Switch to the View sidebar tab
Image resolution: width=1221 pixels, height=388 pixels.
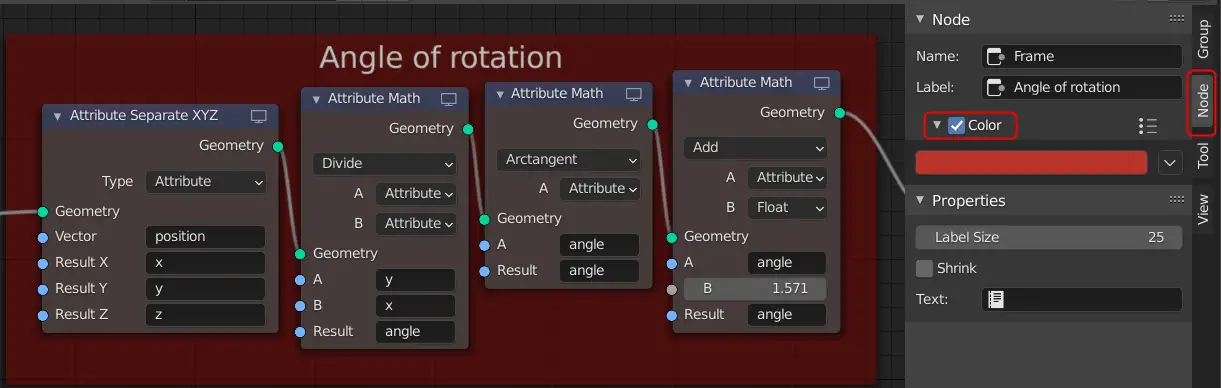click(x=1204, y=208)
